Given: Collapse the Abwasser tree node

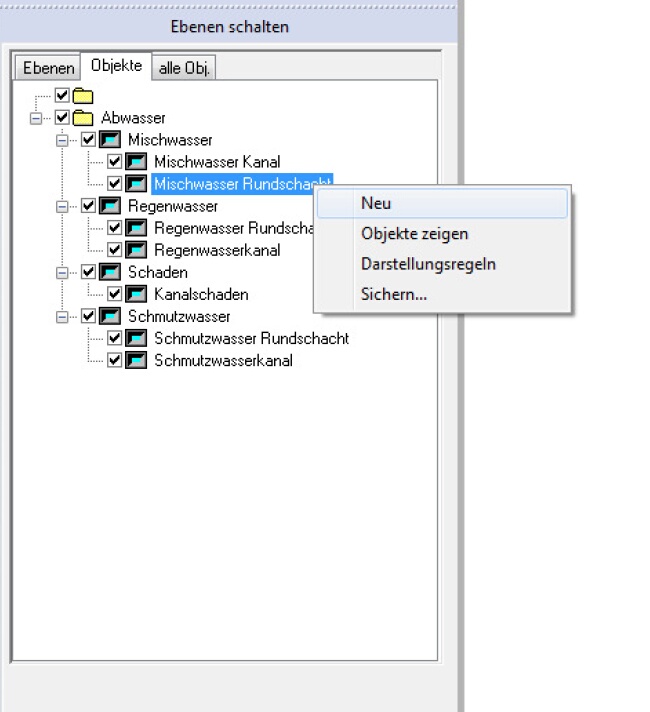Looking at the screenshot, I should pos(37,118).
